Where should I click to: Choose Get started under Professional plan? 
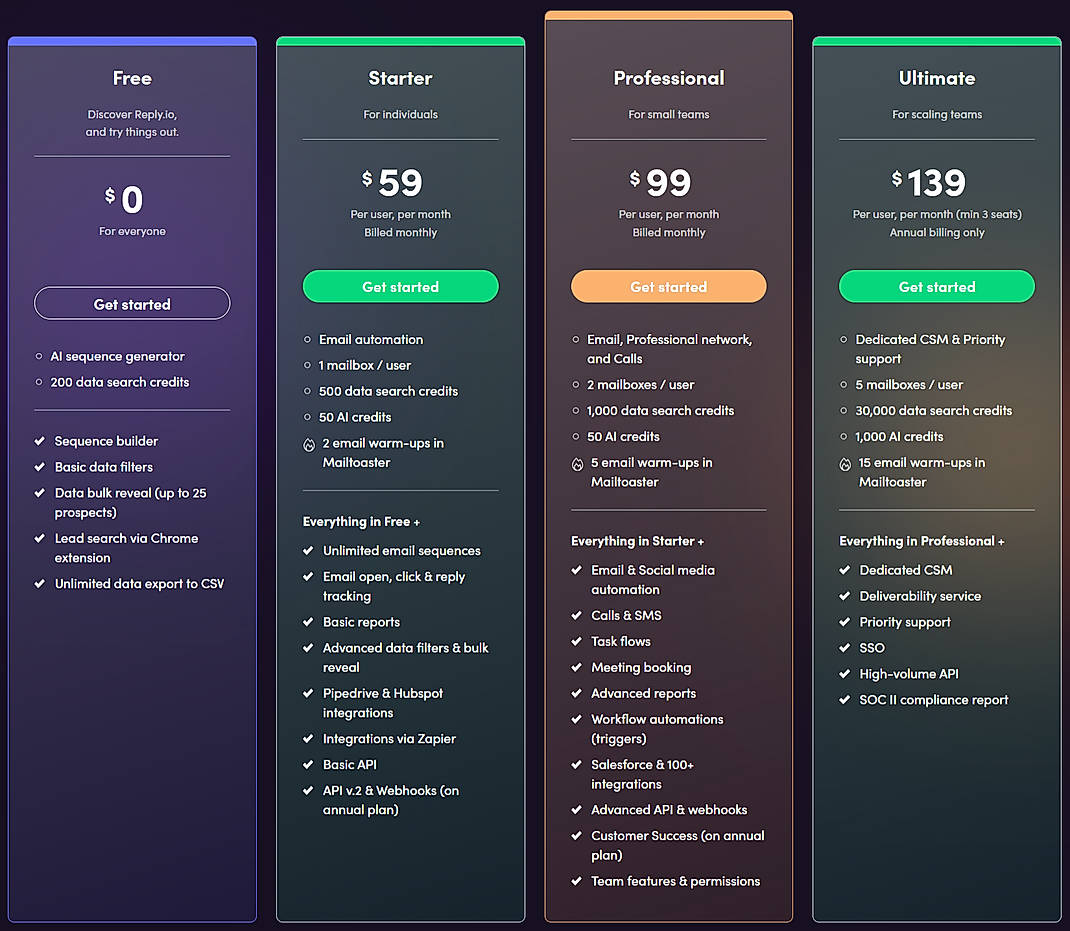coord(668,287)
